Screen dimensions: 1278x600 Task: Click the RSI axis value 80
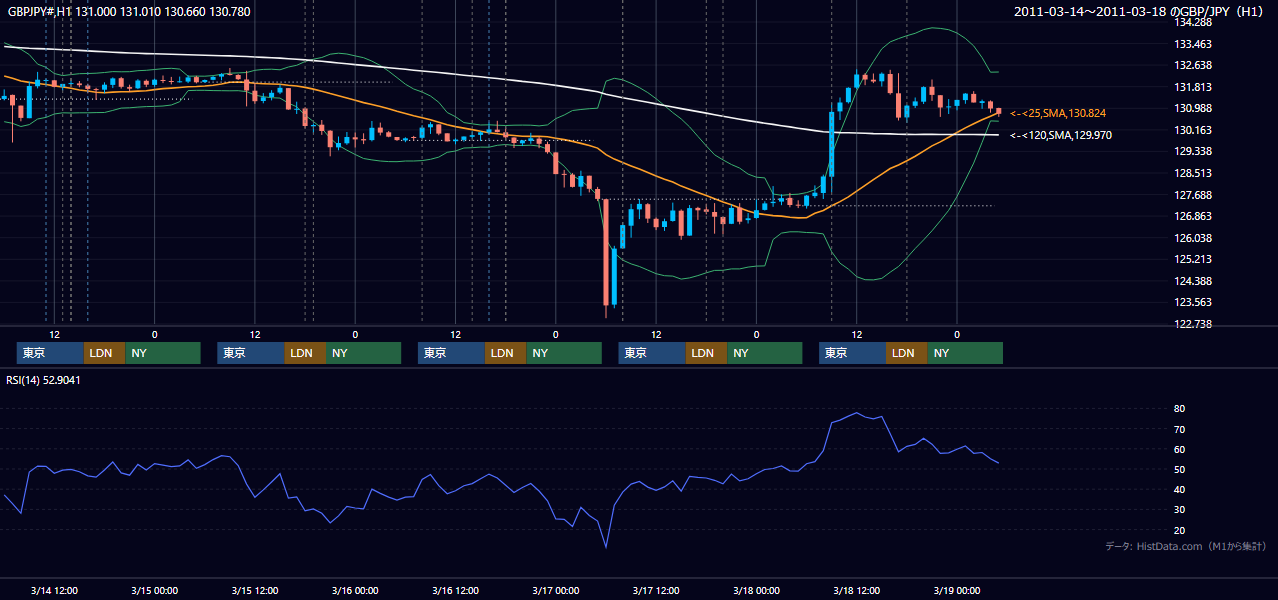1180,409
